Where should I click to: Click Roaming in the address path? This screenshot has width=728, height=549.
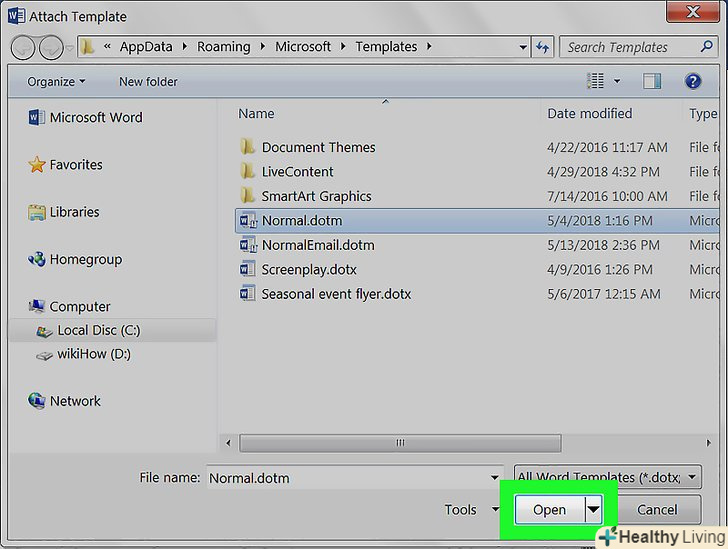(x=223, y=46)
